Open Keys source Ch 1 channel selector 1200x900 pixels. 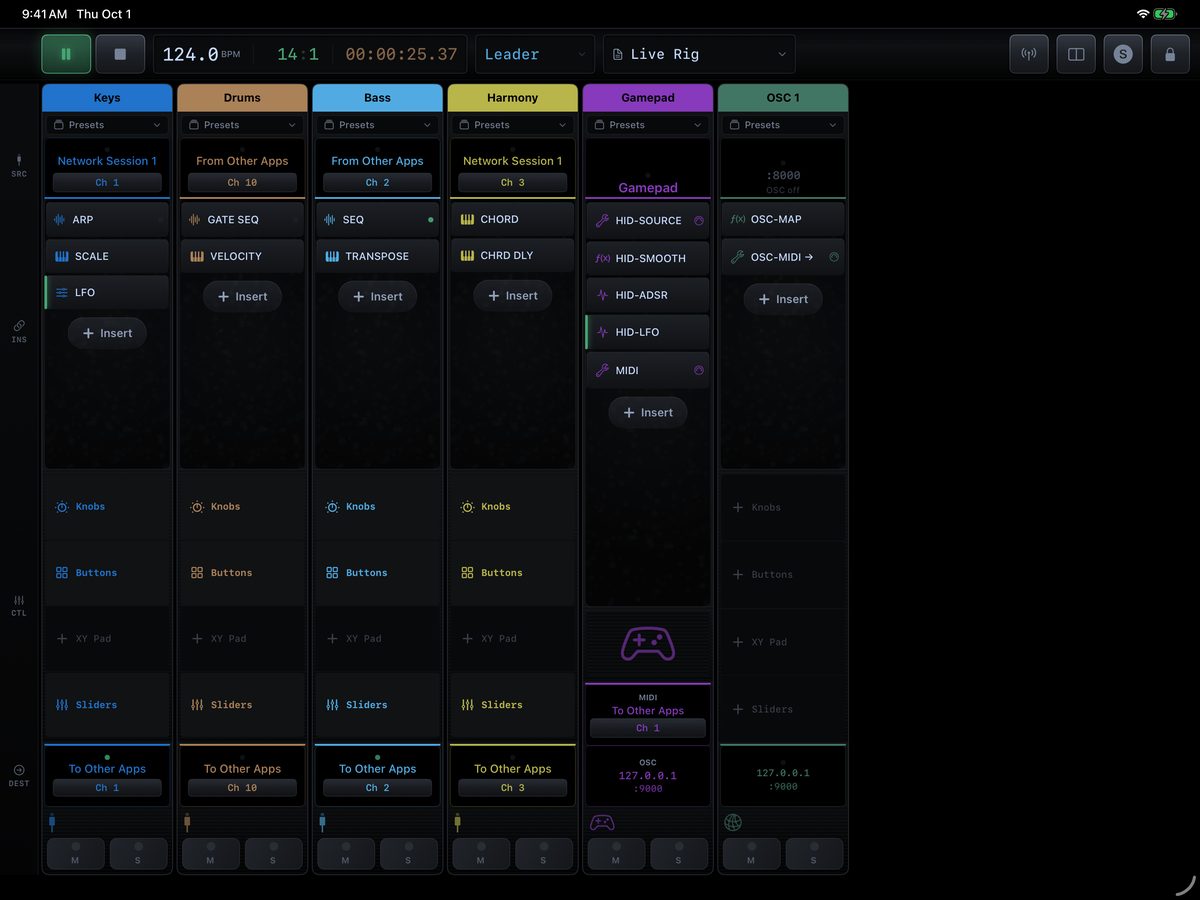point(107,183)
